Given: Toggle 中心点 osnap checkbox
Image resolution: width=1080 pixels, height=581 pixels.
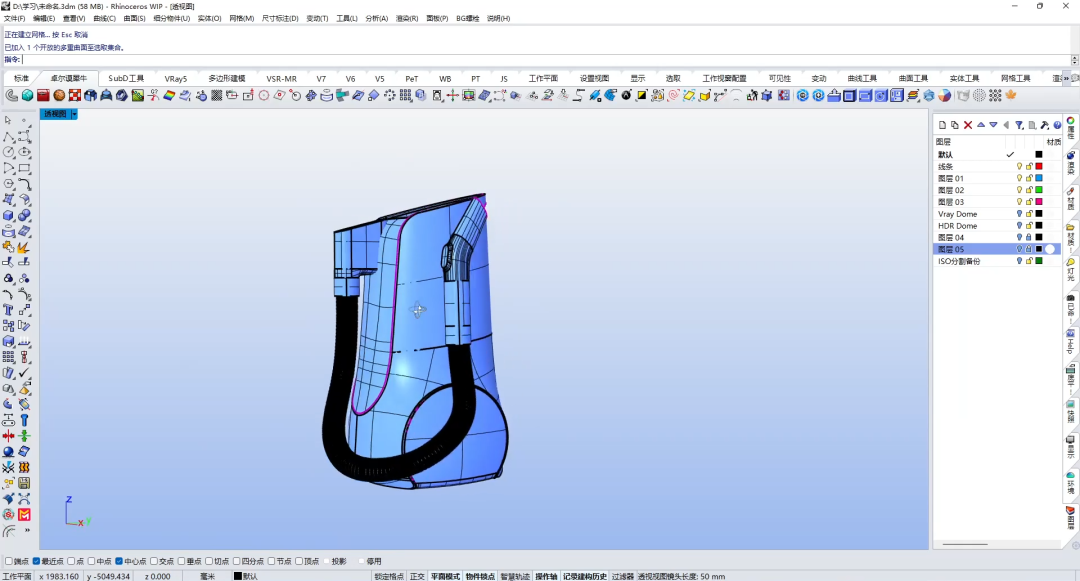Looking at the screenshot, I should coord(119,561).
